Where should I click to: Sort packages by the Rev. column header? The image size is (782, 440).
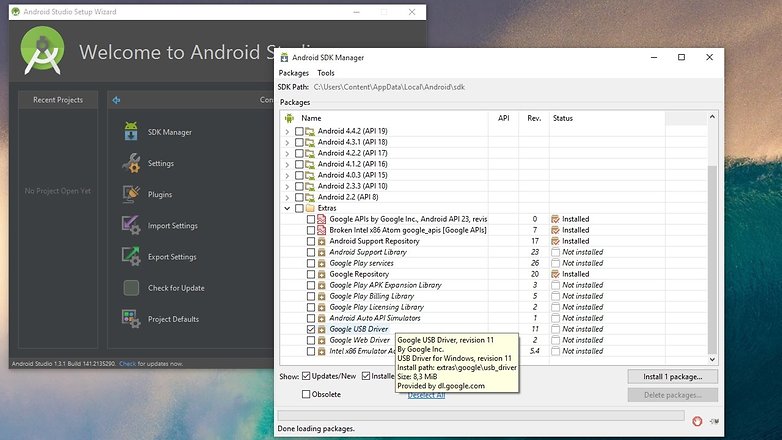(534, 118)
